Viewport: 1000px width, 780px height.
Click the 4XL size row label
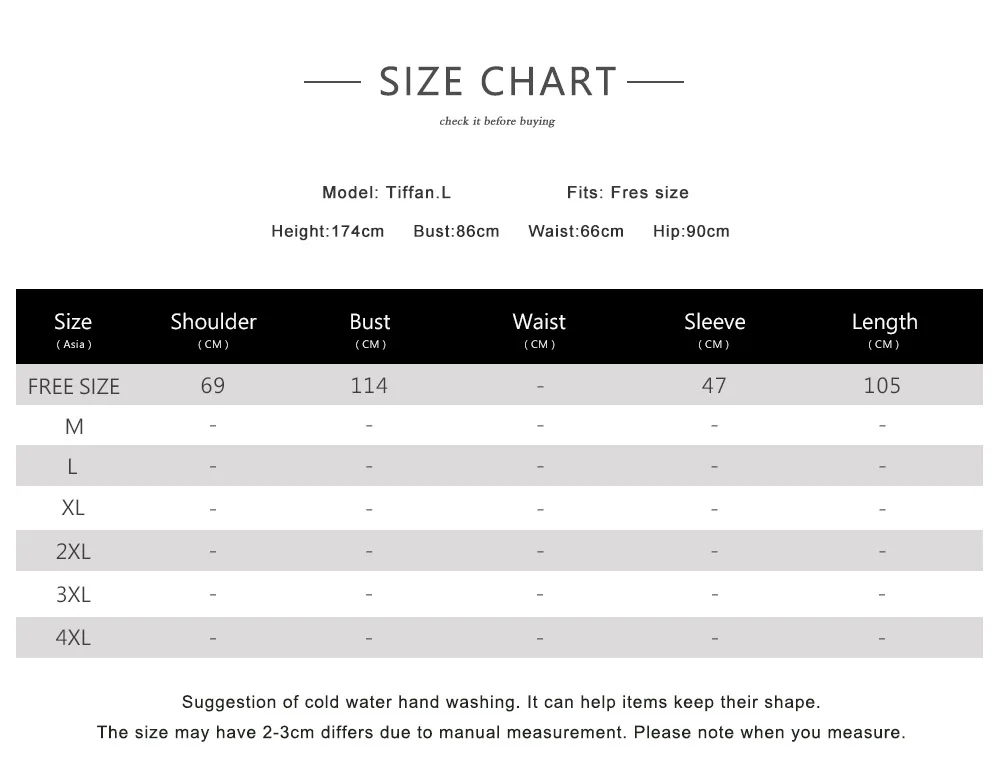pos(73,637)
